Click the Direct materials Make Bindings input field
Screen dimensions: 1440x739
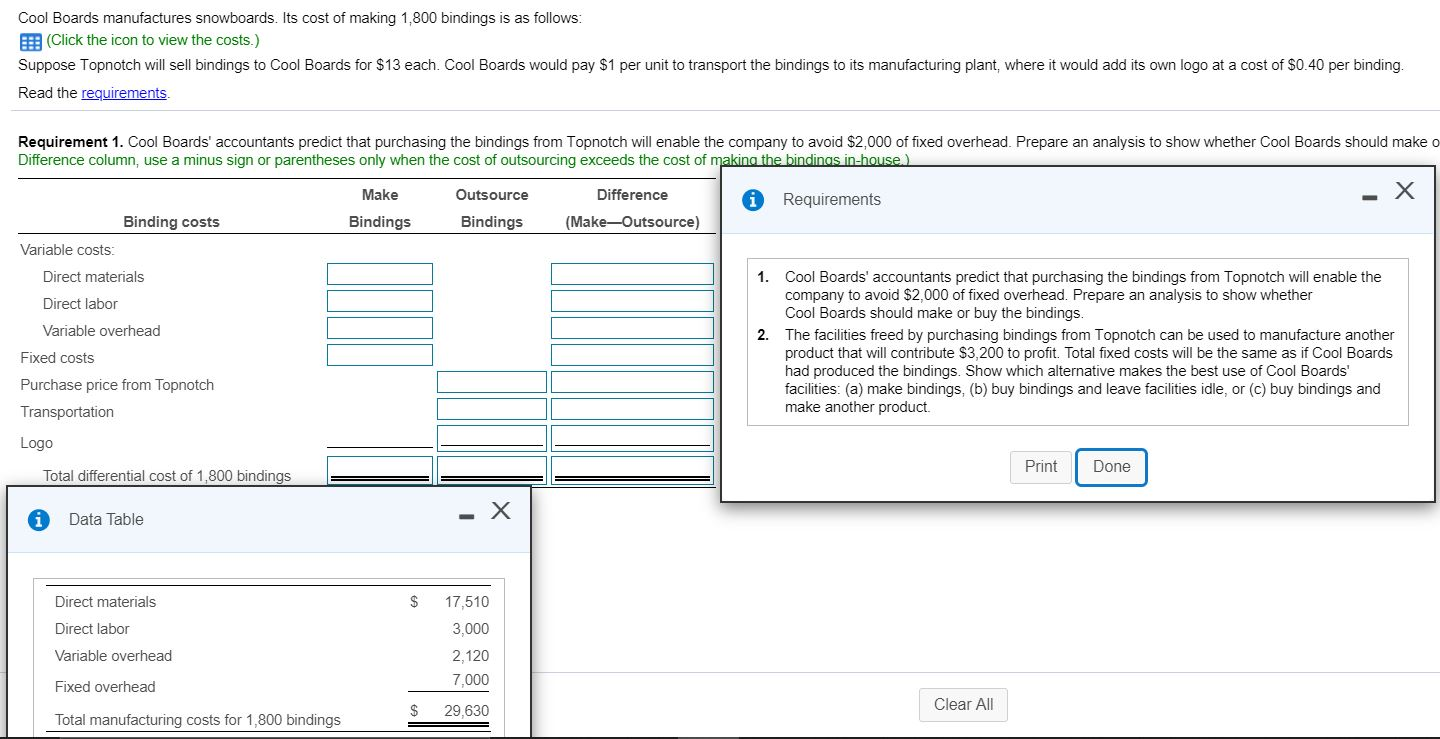tap(380, 273)
